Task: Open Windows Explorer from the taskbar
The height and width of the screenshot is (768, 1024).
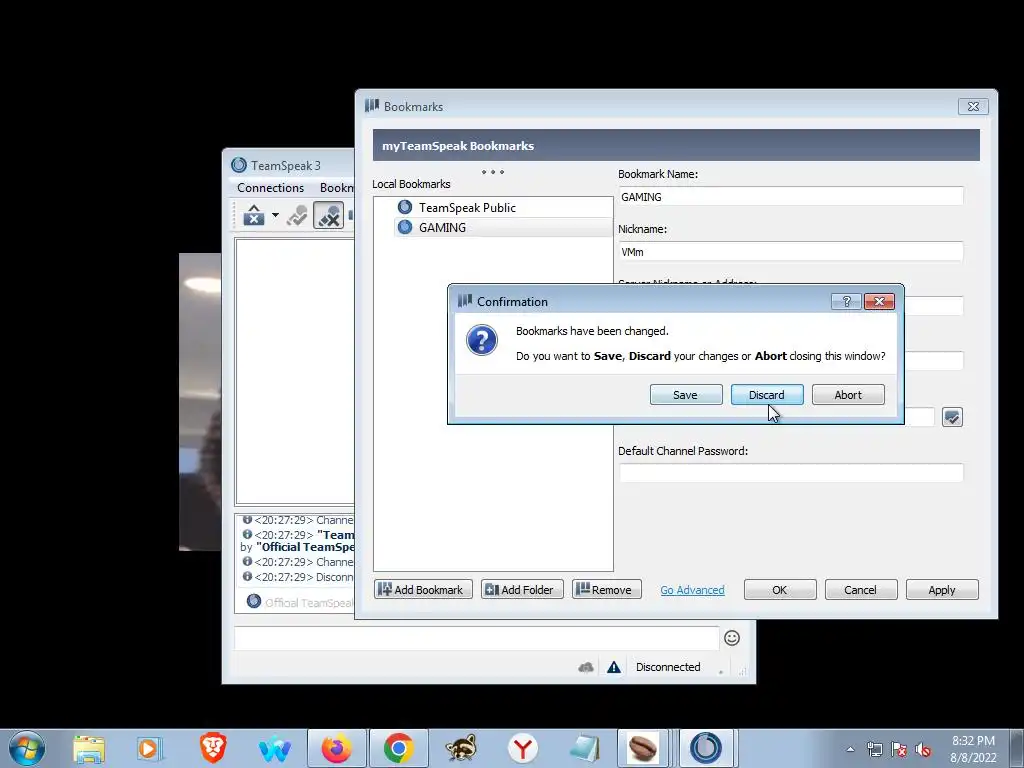Action: pyautogui.click(x=89, y=748)
